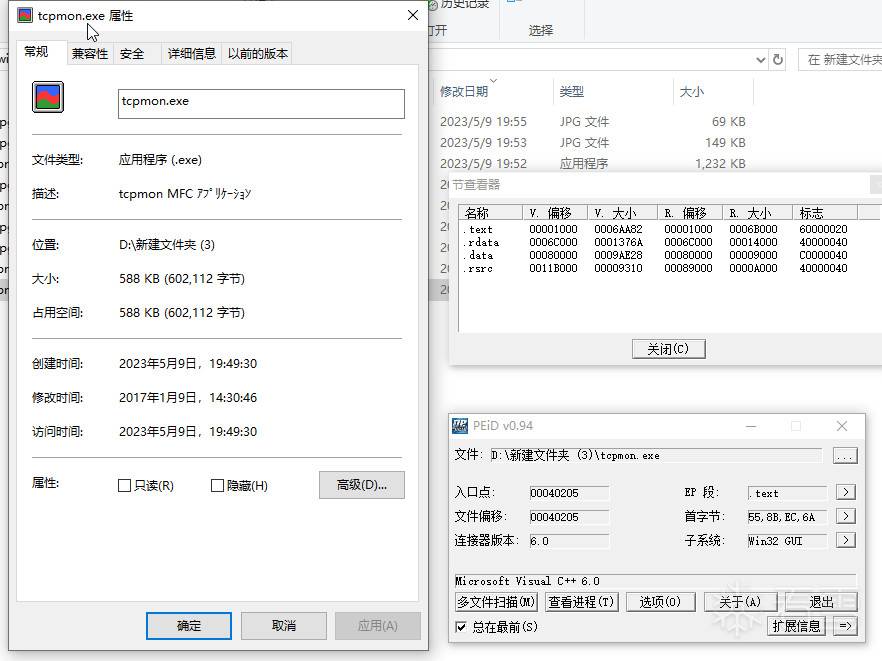Click the 选择 ribbon group label

pos(541,30)
